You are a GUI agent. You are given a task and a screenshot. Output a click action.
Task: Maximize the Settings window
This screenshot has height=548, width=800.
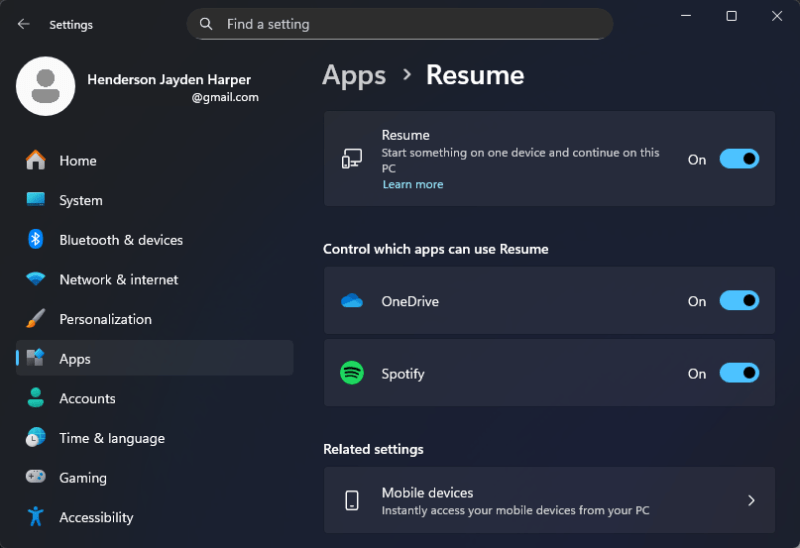click(731, 16)
